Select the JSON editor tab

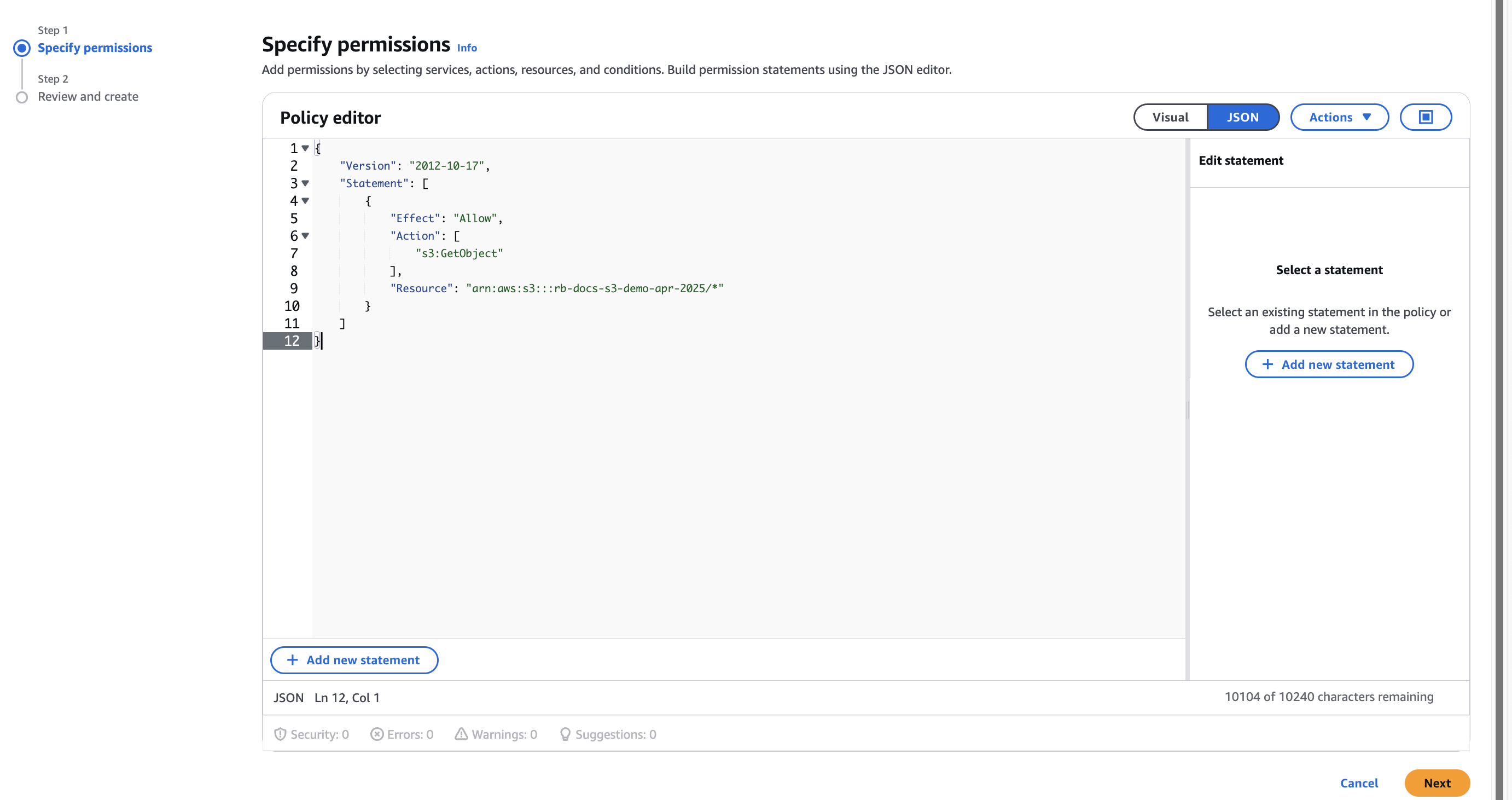[1243, 118]
